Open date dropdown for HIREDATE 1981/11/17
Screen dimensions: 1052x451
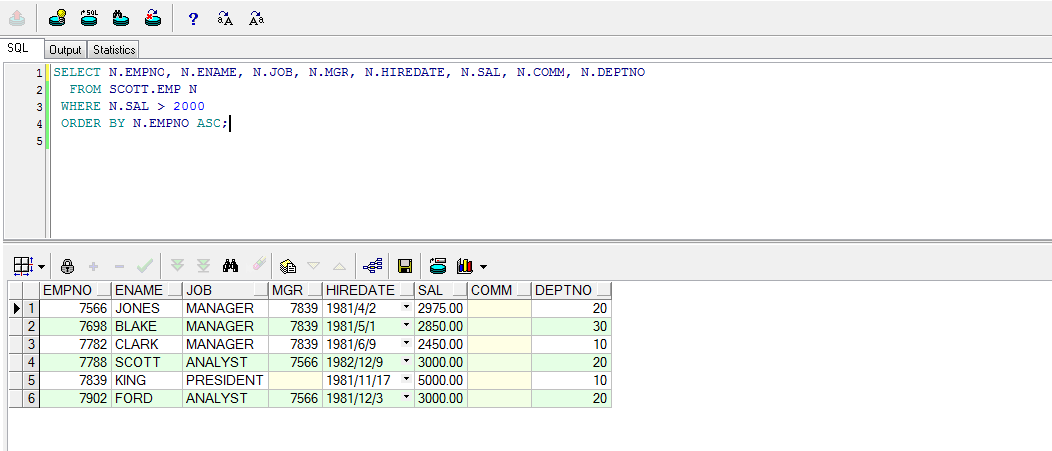407,380
